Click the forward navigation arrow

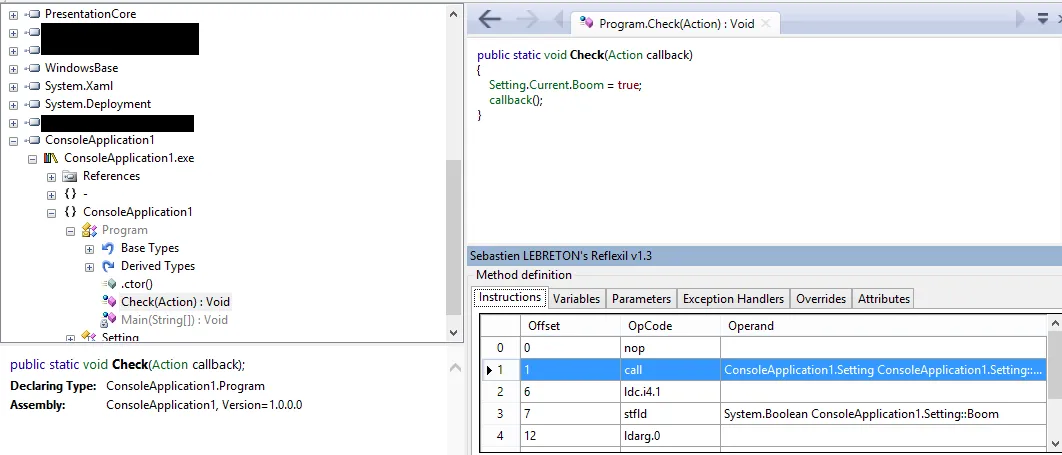(529, 20)
